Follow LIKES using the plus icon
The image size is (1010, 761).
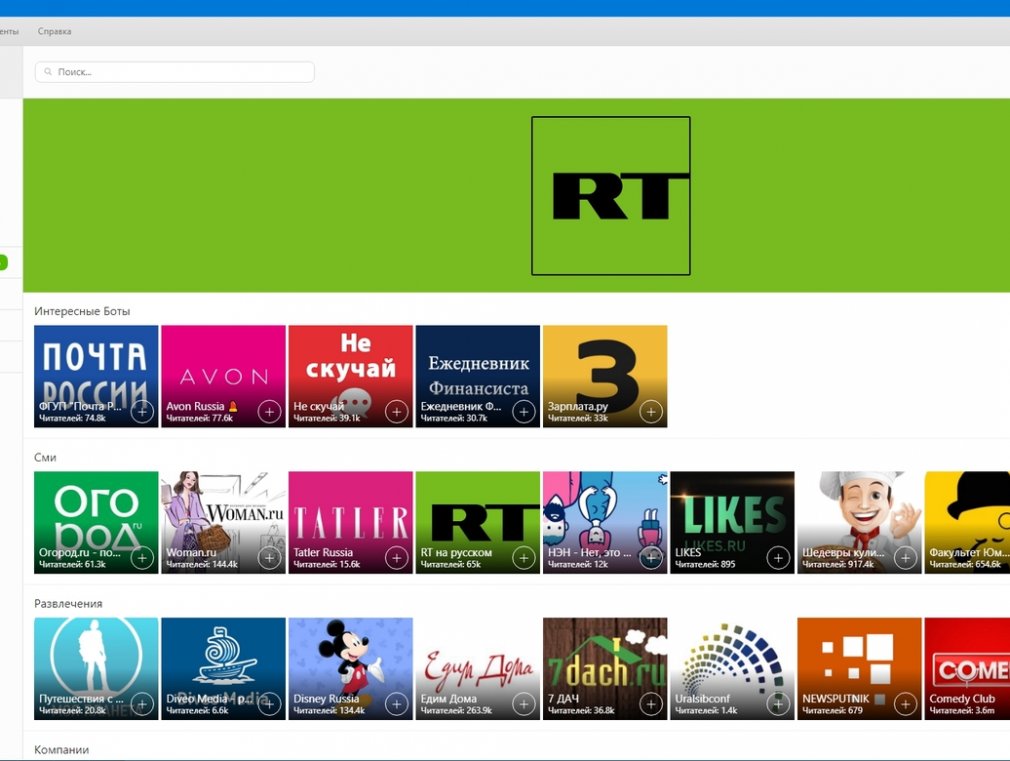point(778,557)
